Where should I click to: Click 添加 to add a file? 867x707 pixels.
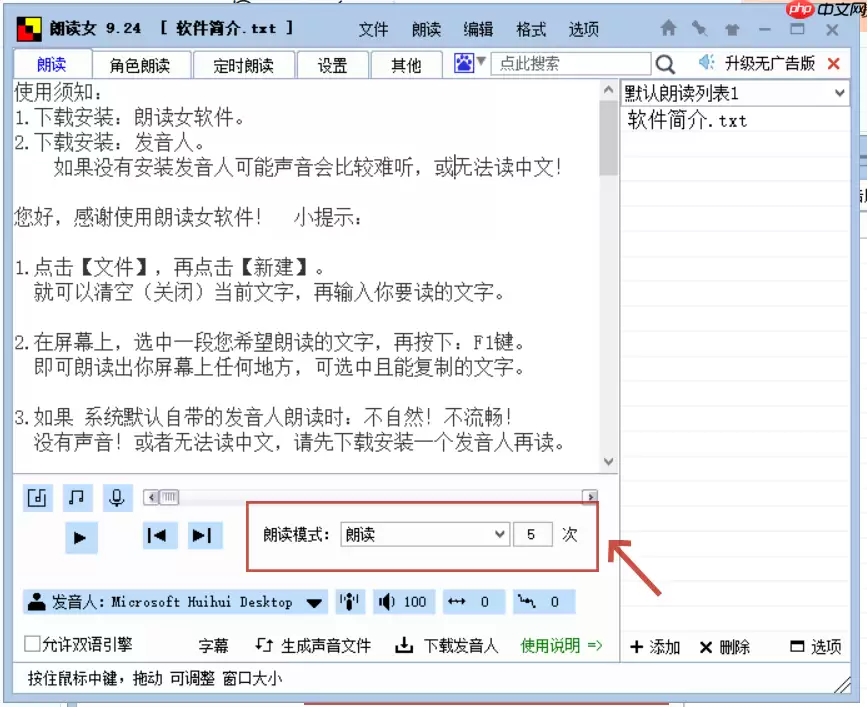654,647
